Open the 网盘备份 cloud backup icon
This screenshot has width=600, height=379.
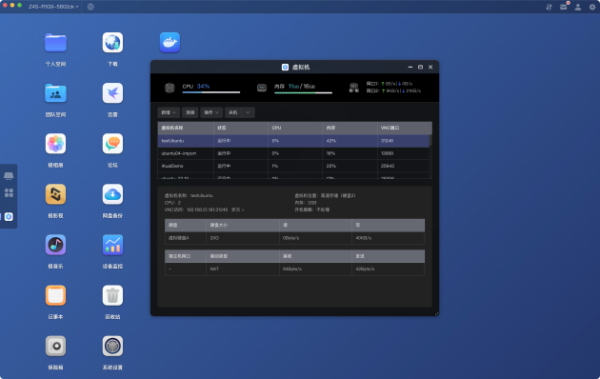tap(112, 194)
